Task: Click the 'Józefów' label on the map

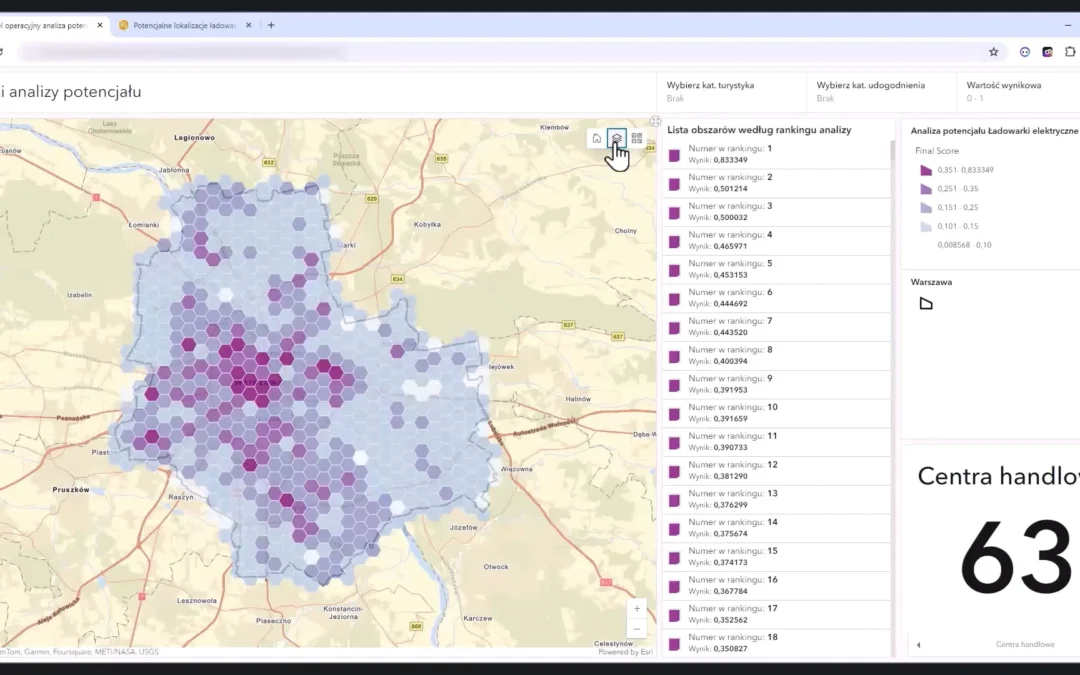Action: pos(464,528)
